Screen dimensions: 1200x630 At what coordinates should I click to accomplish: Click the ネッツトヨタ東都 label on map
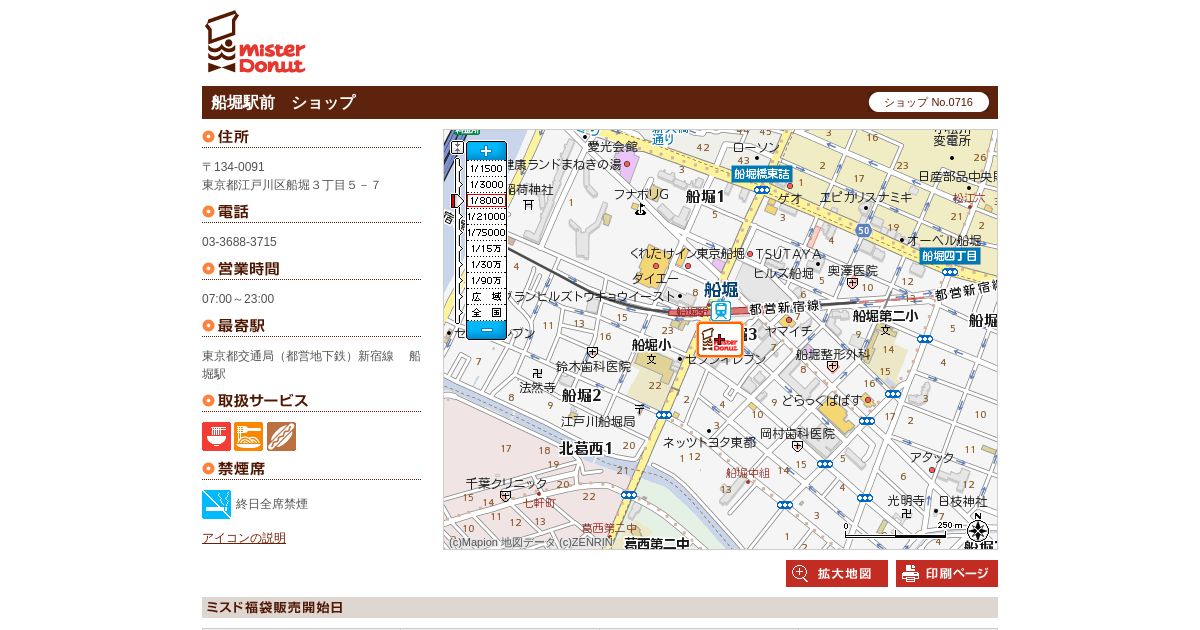pyautogui.click(x=709, y=442)
